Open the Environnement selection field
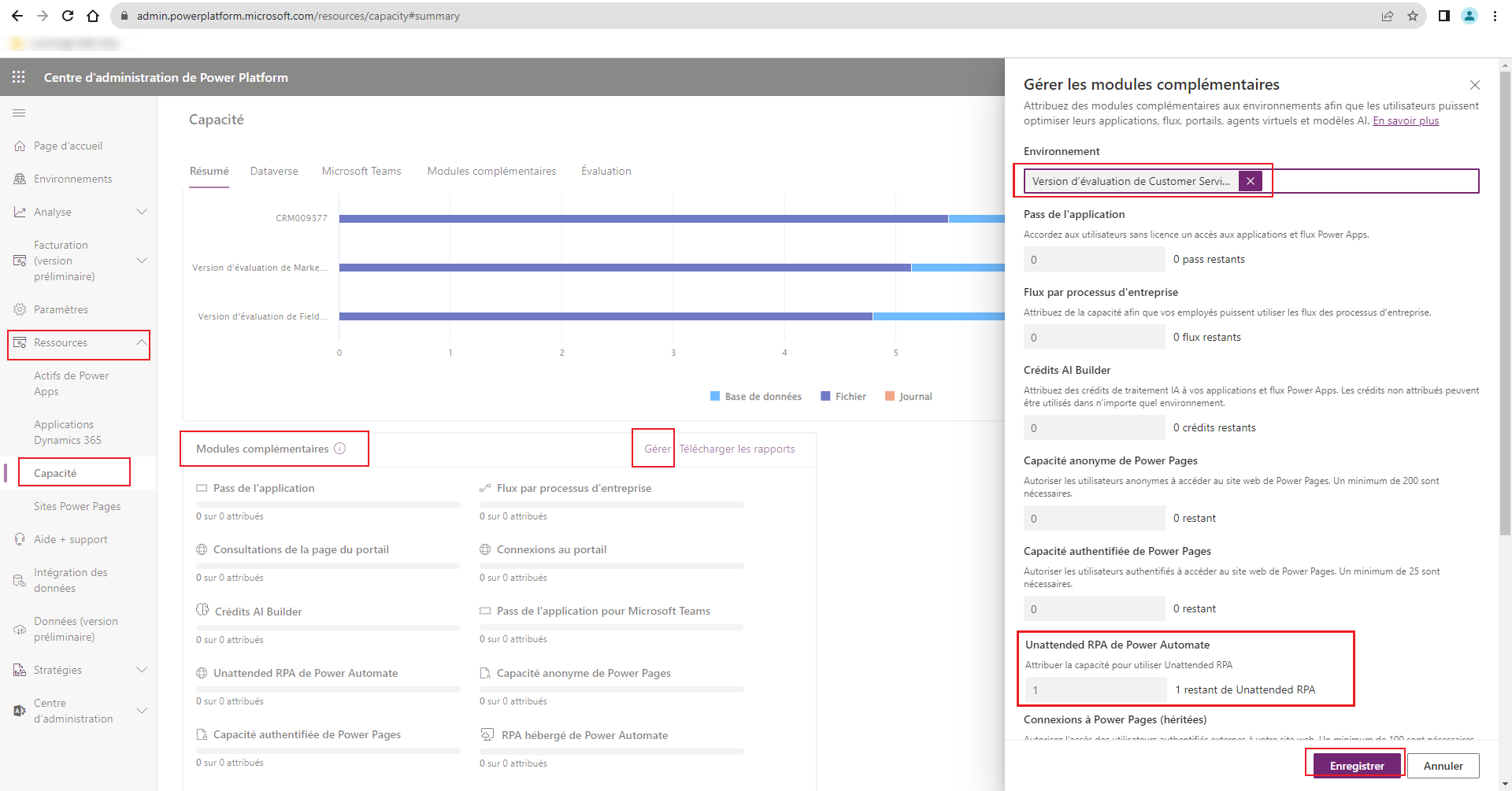Screen dimensions: 1512x791 tap(1251, 181)
